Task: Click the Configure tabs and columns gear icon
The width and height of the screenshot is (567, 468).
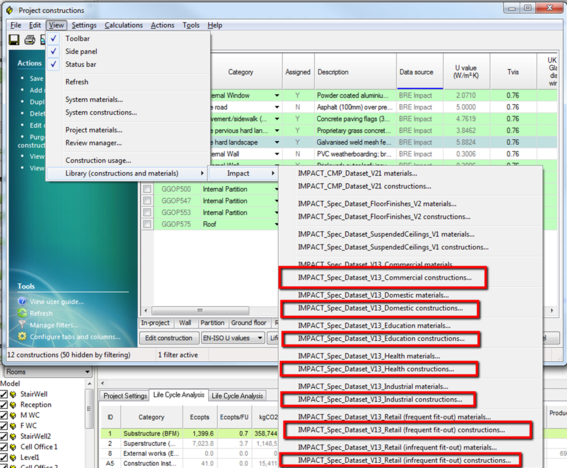Action: tap(22, 336)
